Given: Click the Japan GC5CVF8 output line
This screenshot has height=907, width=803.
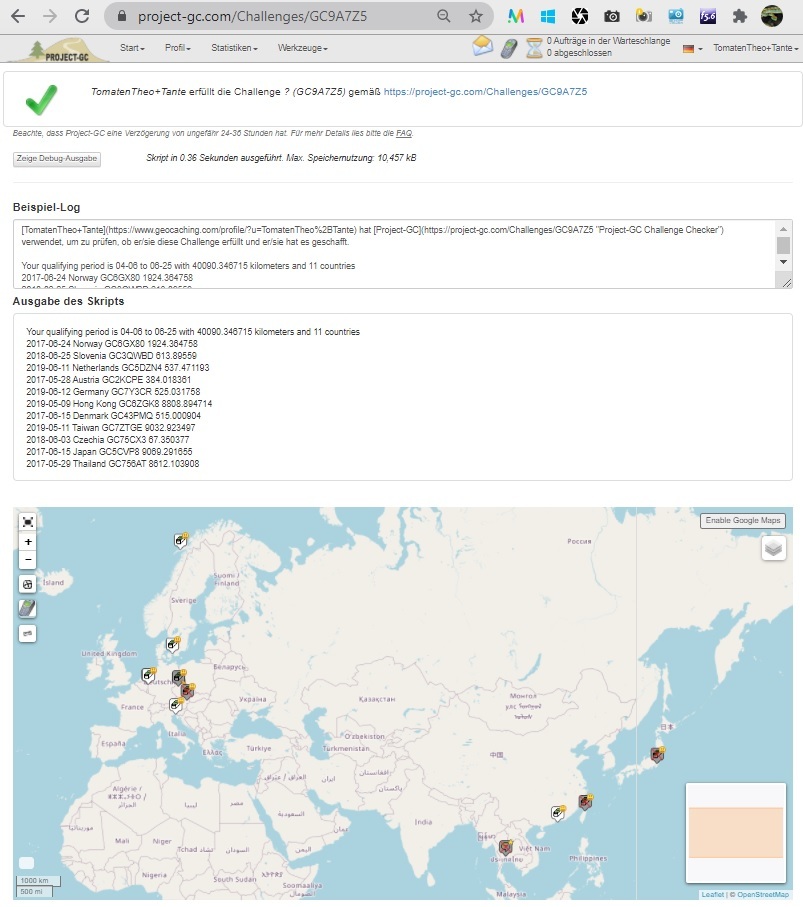Looking at the screenshot, I should 109,452.
